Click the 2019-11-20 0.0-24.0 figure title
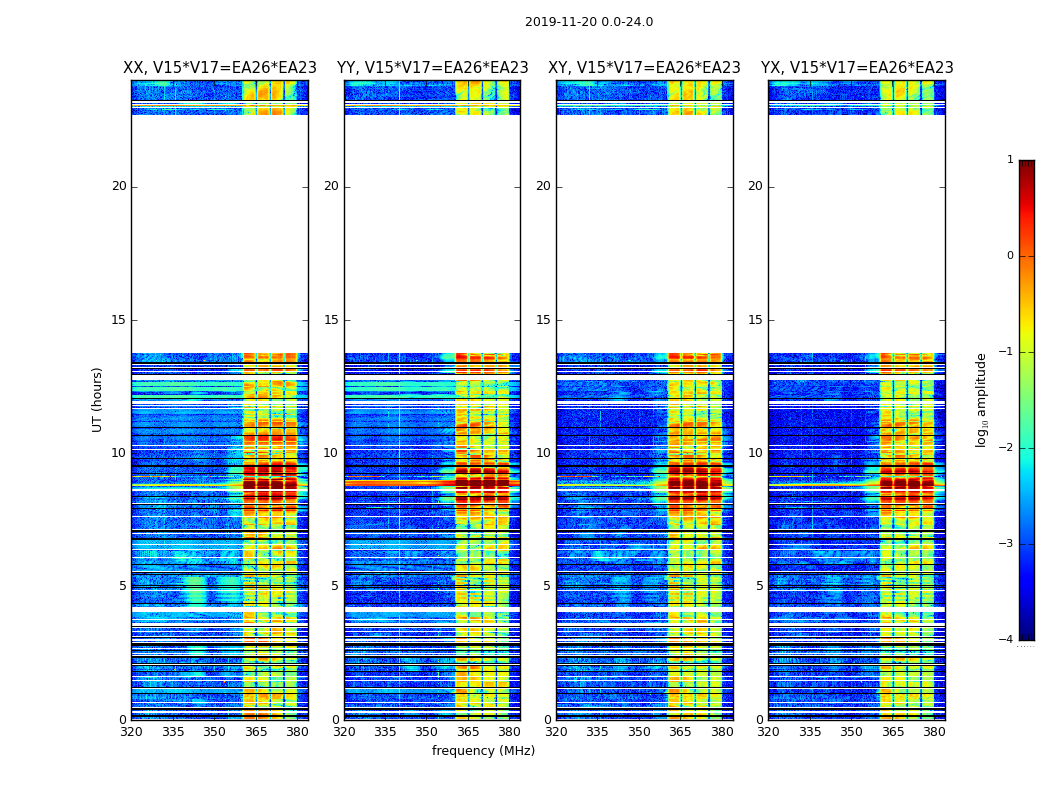This screenshot has height=800, width=1050. [x=589, y=21]
